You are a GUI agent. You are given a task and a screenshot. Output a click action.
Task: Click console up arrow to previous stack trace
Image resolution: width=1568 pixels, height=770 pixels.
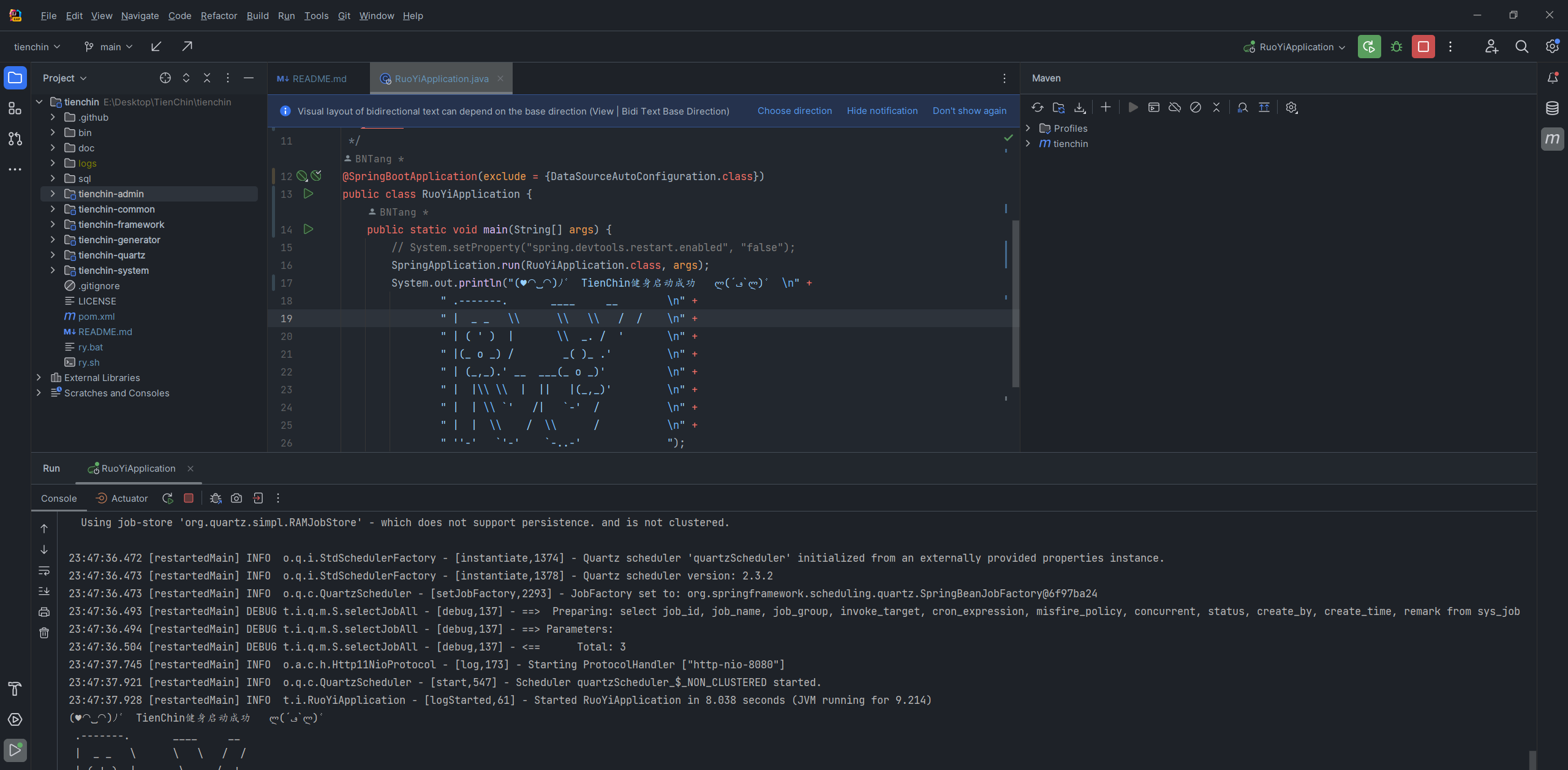tap(44, 528)
